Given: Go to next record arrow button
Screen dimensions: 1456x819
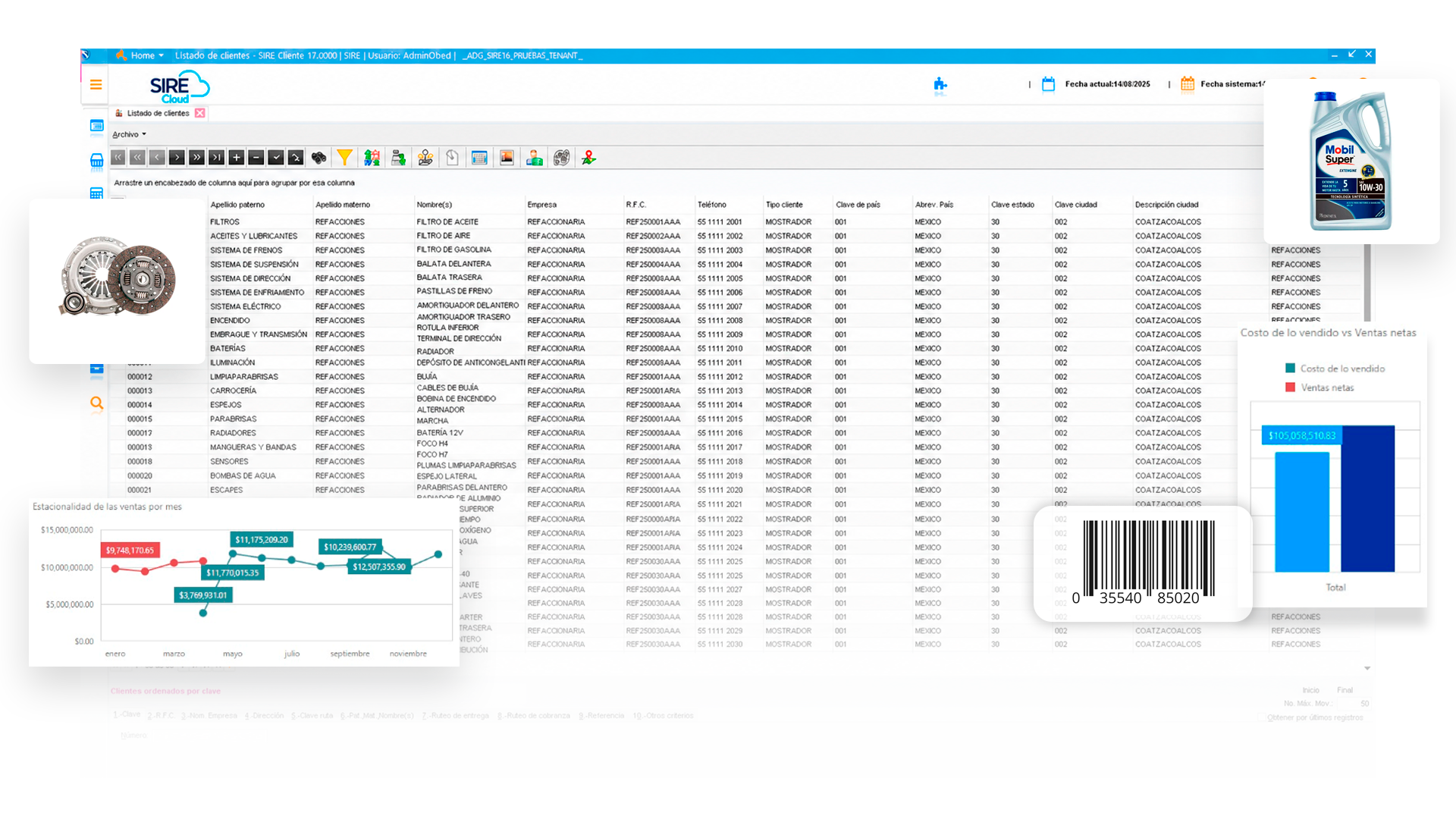Looking at the screenshot, I should pyautogui.click(x=177, y=158).
